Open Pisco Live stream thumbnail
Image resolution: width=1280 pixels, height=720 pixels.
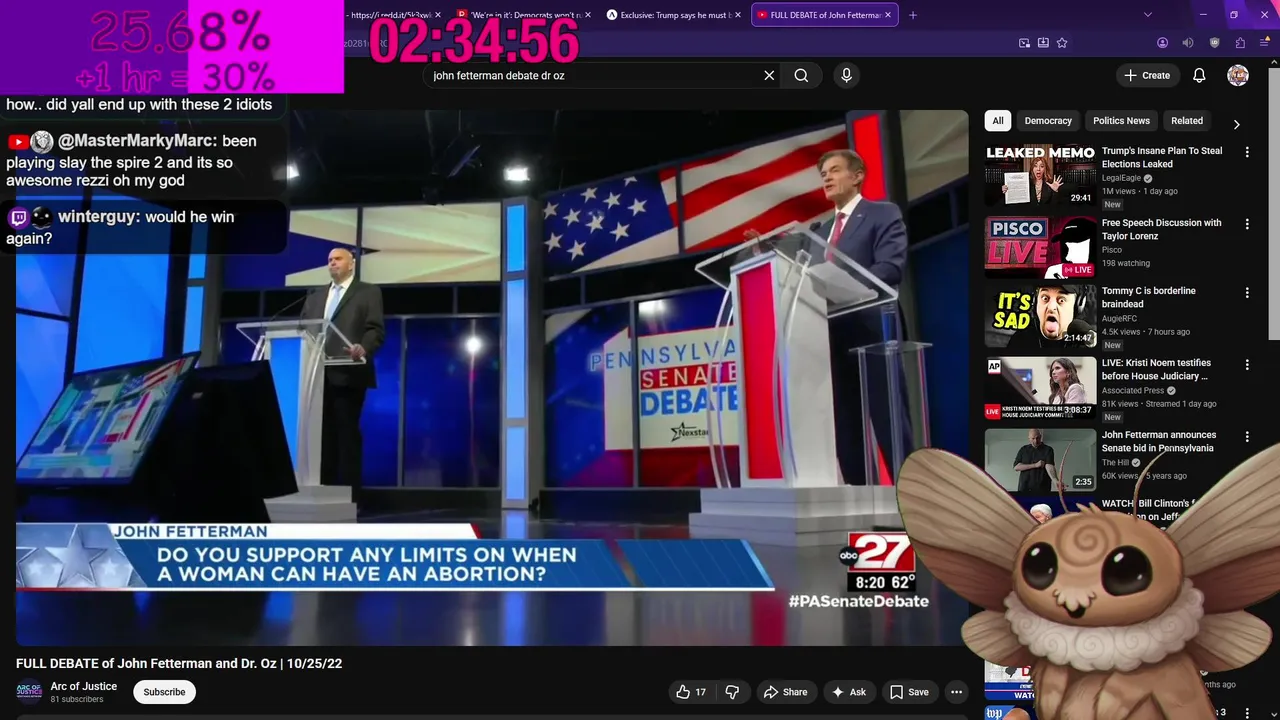click(1040, 246)
